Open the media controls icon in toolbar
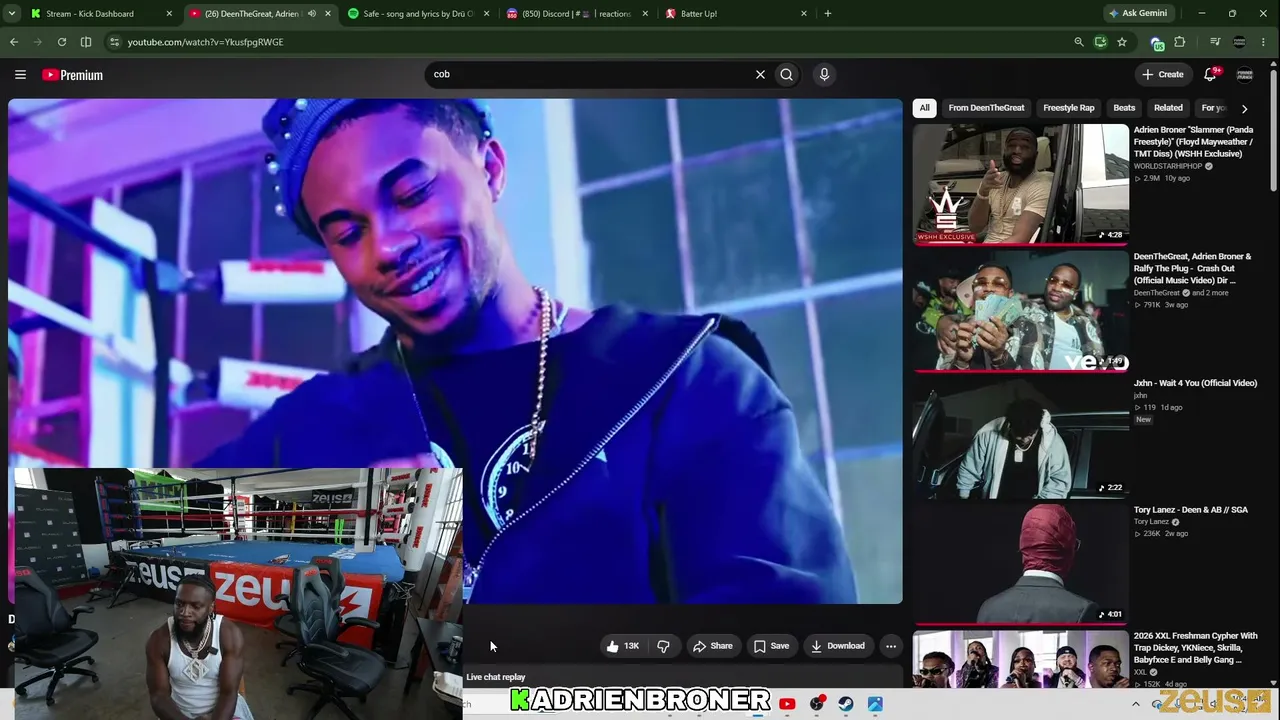The width and height of the screenshot is (1280, 720). pyautogui.click(x=1215, y=42)
